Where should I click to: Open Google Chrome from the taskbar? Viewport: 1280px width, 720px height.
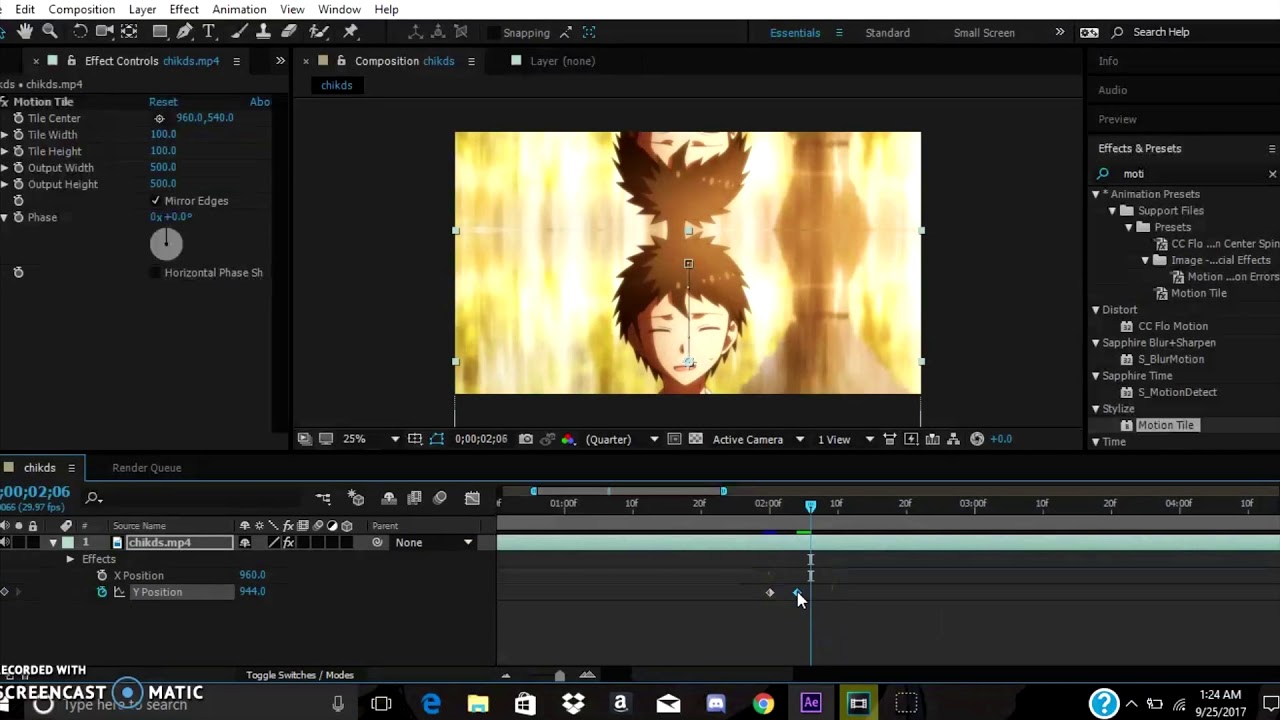coord(763,704)
